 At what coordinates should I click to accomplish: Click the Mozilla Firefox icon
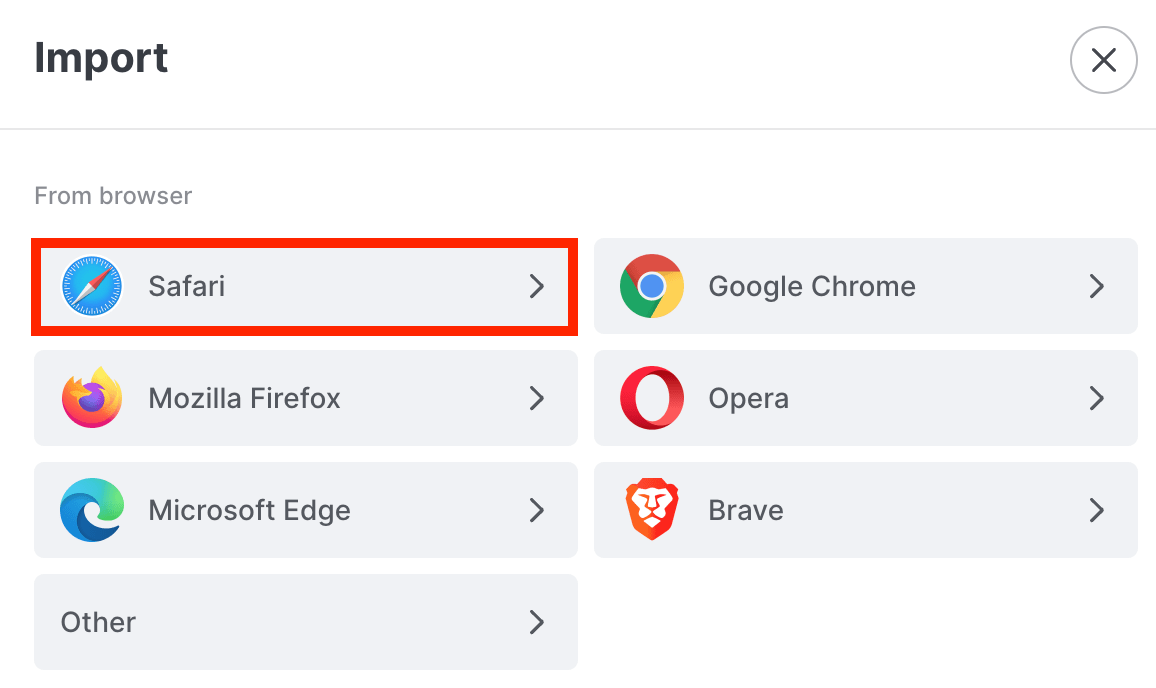[x=91, y=398]
